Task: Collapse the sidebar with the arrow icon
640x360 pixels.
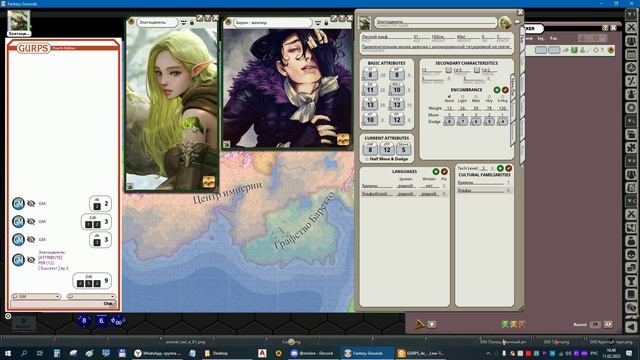Action: pos(631,327)
